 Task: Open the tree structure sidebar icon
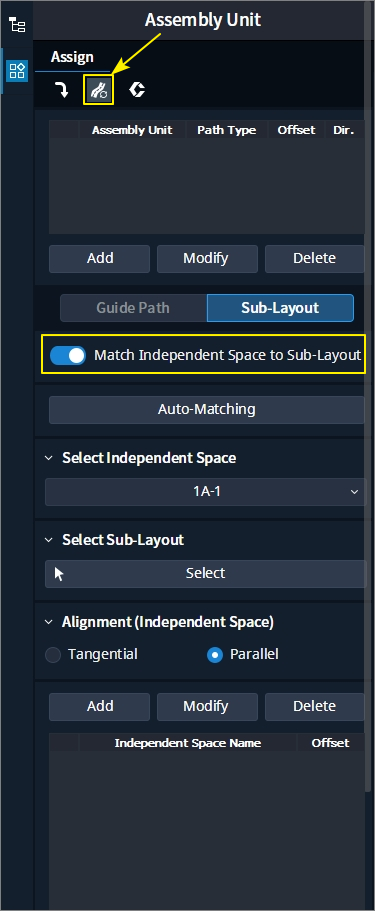coord(17,25)
